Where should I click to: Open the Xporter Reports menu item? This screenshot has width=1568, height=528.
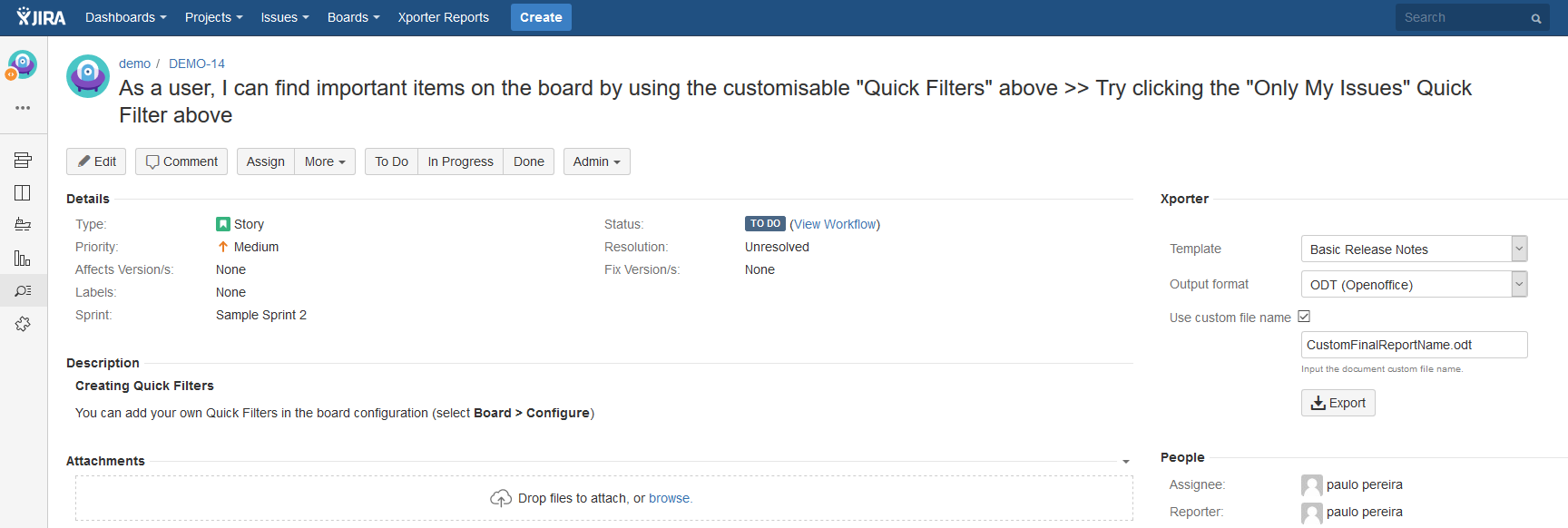pos(443,17)
